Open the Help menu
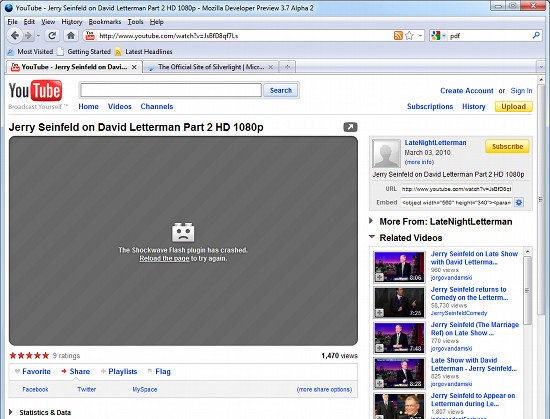The image size is (550, 419). [x=156, y=22]
